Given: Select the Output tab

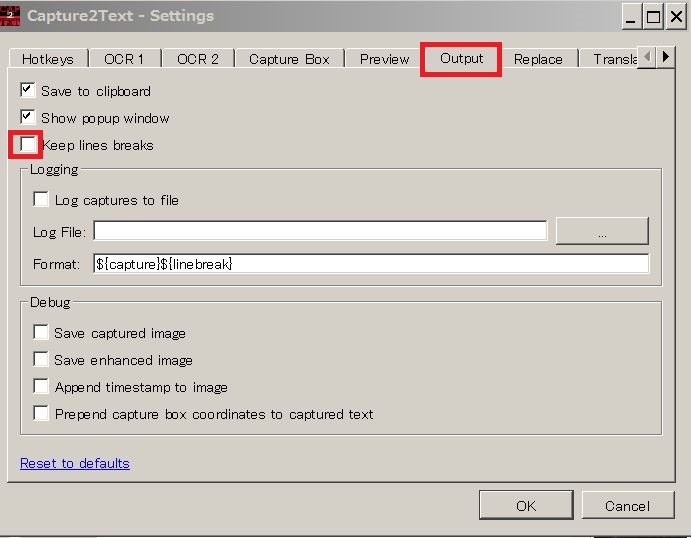Looking at the screenshot, I should (461, 58).
